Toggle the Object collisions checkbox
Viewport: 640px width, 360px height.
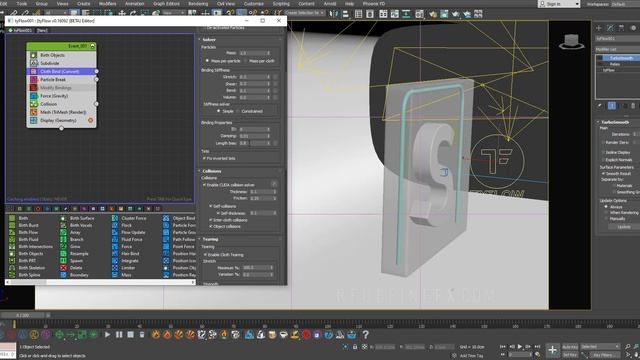[211, 227]
